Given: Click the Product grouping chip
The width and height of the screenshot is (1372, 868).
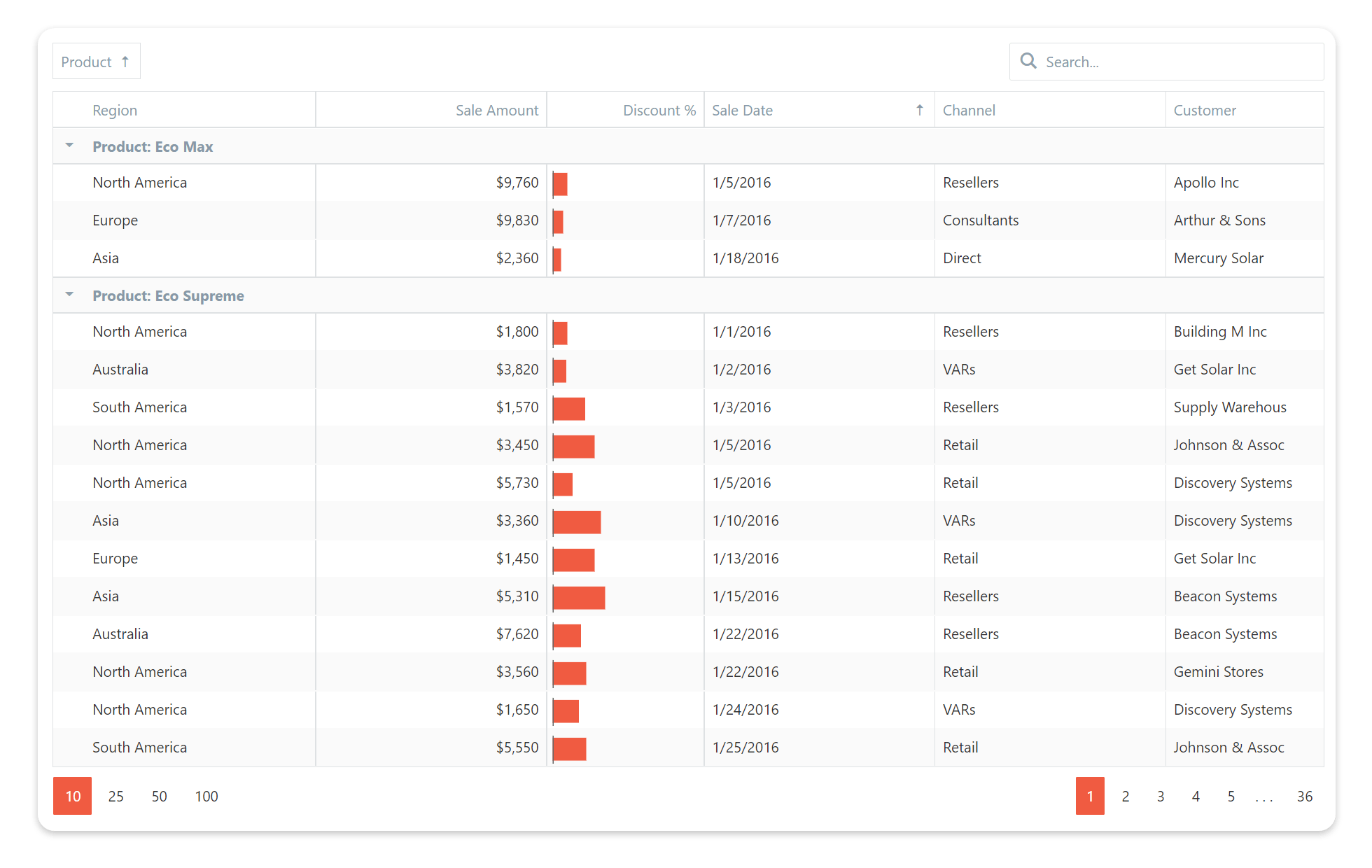Looking at the screenshot, I should click(x=97, y=62).
